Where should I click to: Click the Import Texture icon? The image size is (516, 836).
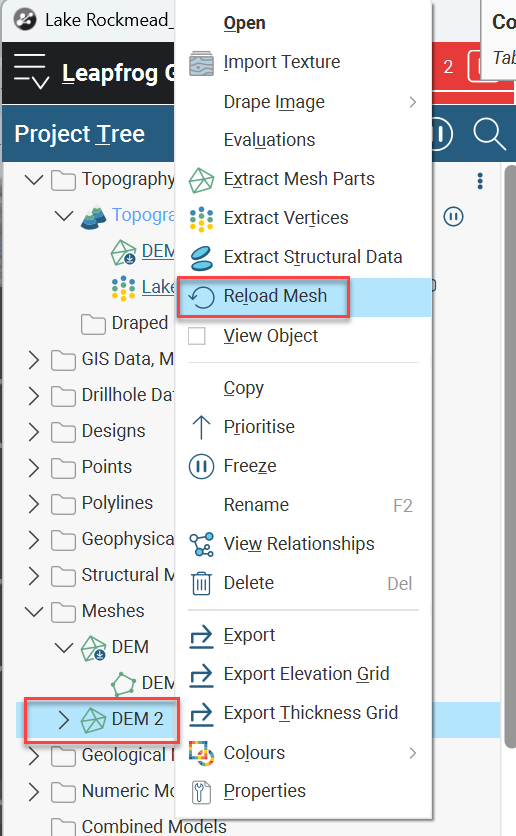pyautogui.click(x=201, y=63)
